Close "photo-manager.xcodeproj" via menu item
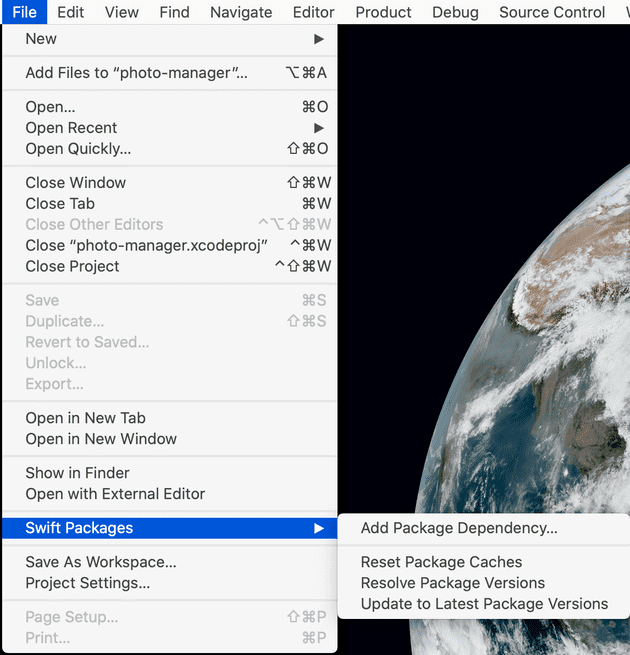The image size is (630, 655). coord(170,245)
